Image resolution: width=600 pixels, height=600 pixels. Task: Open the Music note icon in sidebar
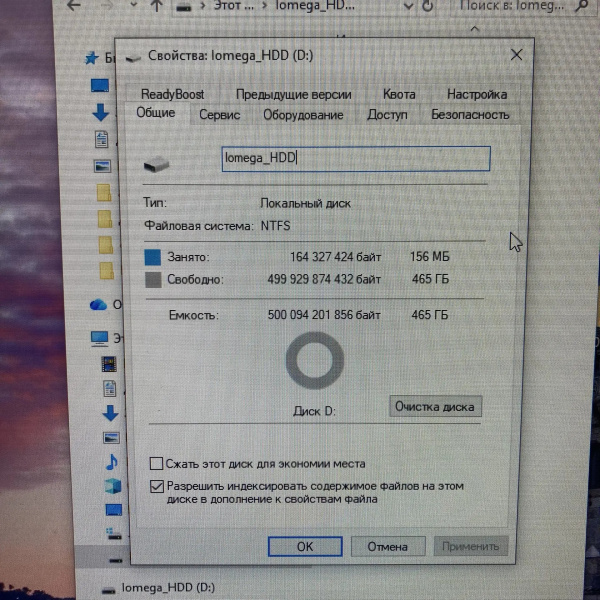[112, 462]
